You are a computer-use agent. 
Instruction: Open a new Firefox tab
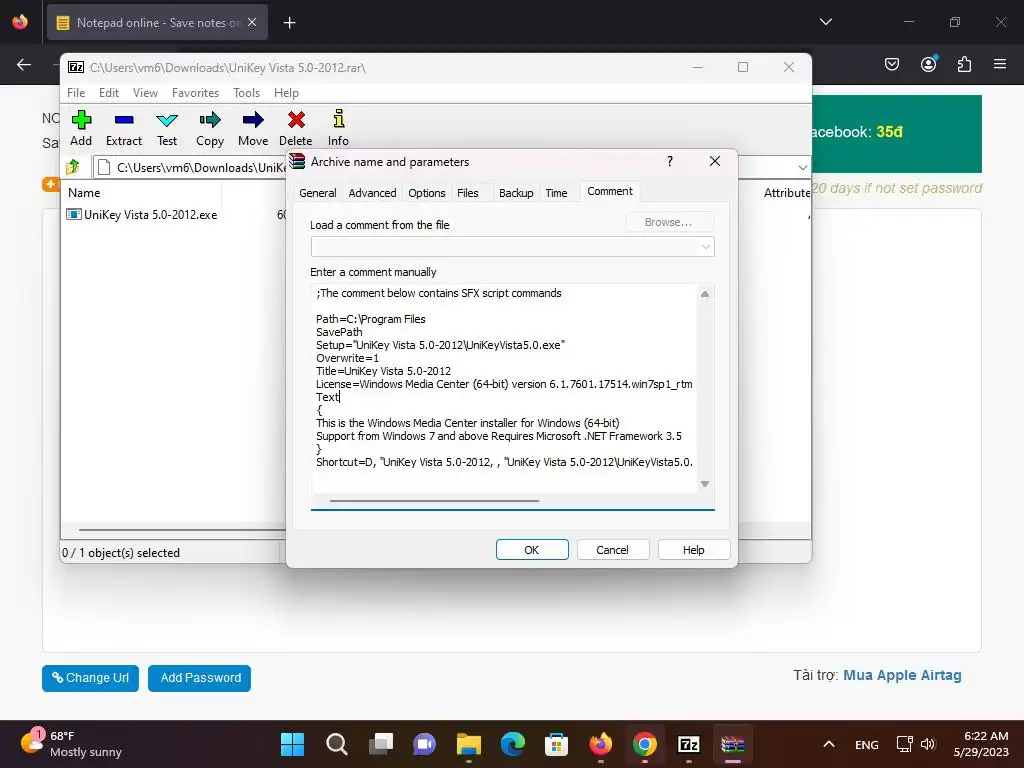coord(289,23)
